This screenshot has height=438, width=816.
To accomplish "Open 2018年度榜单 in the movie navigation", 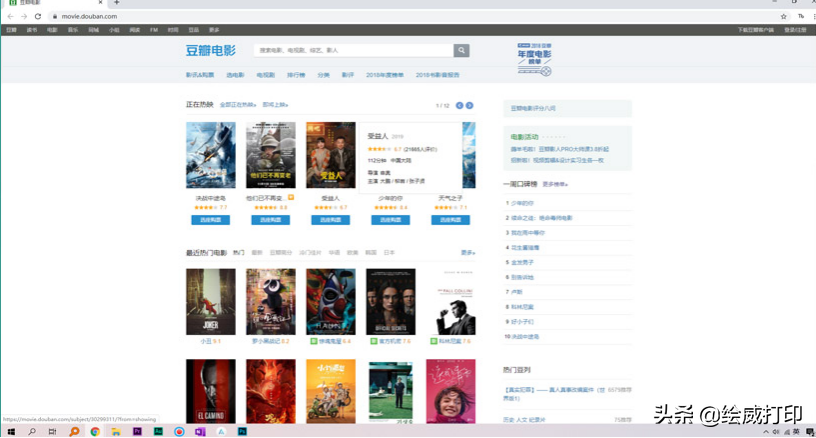I will click(385, 75).
